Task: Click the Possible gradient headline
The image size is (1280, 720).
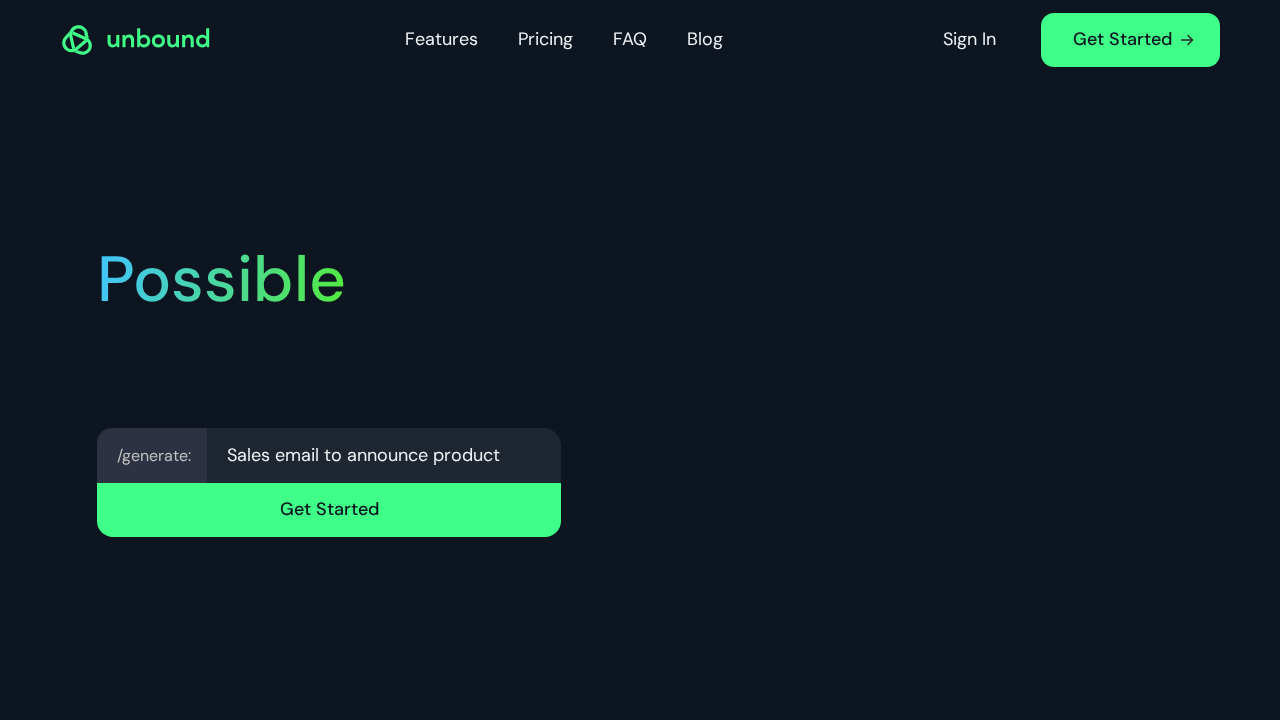Action: [x=220, y=280]
